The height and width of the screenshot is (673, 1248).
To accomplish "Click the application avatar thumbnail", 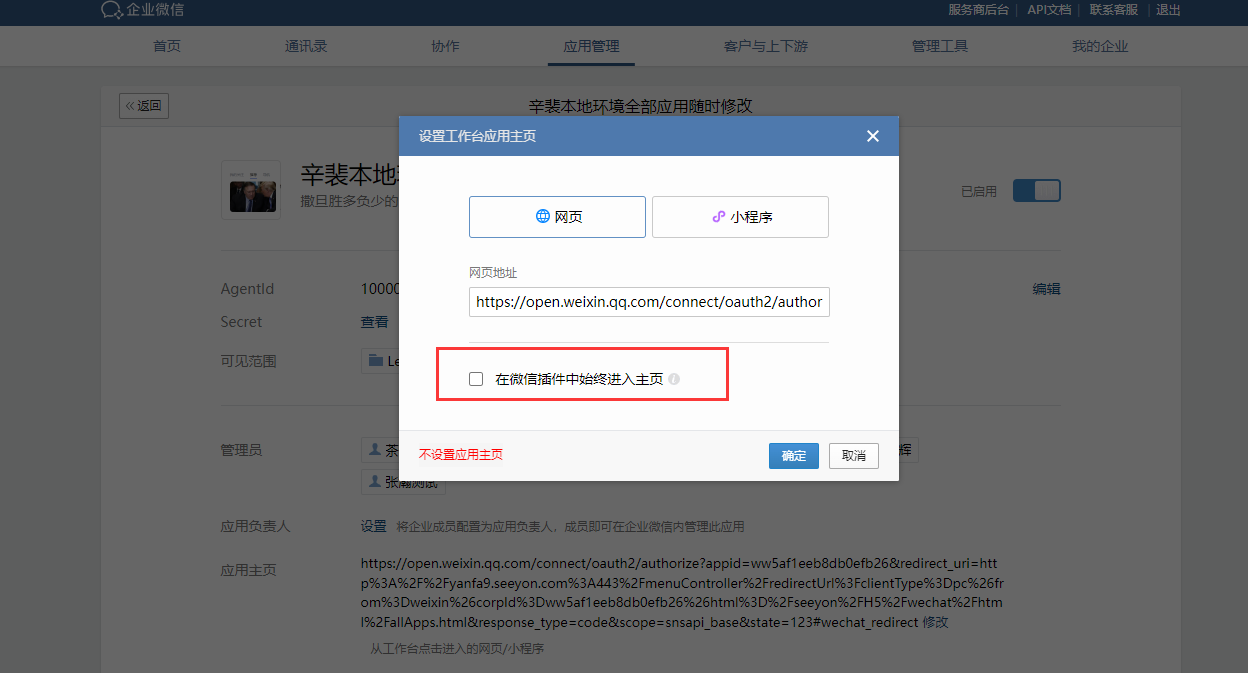I will 251,190.
